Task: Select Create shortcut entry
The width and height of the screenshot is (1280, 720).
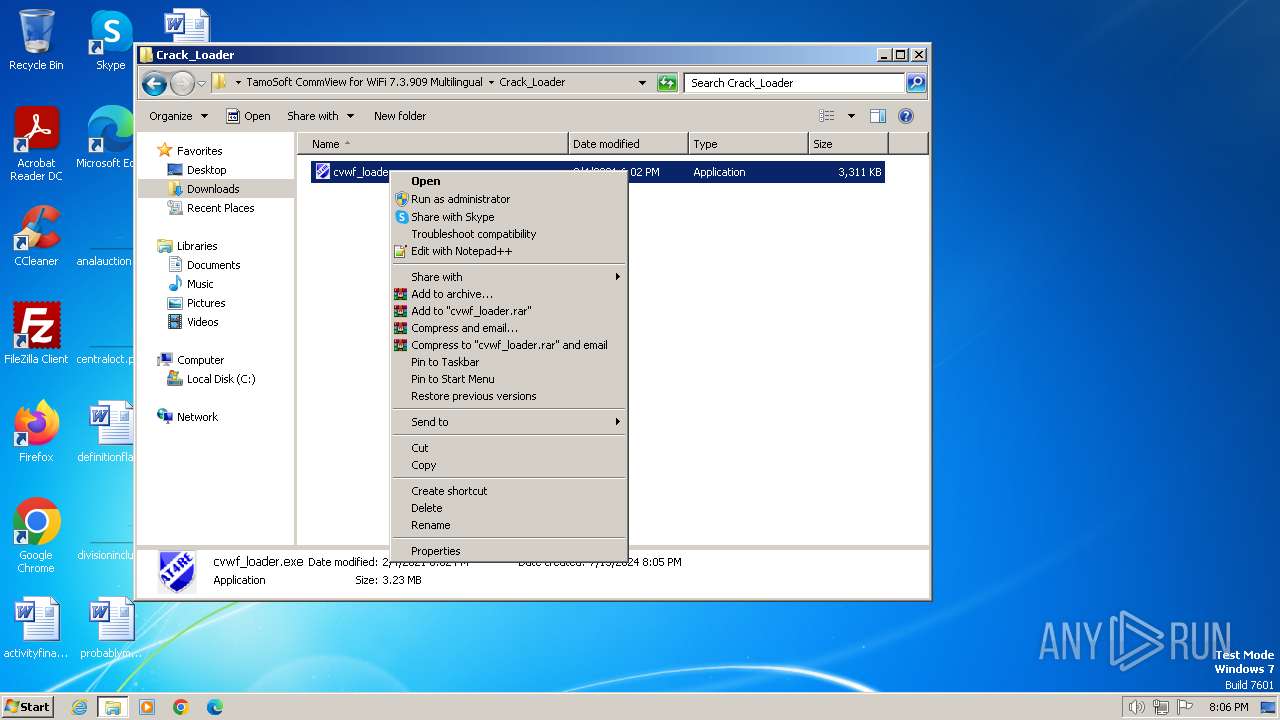Action: 508,491
